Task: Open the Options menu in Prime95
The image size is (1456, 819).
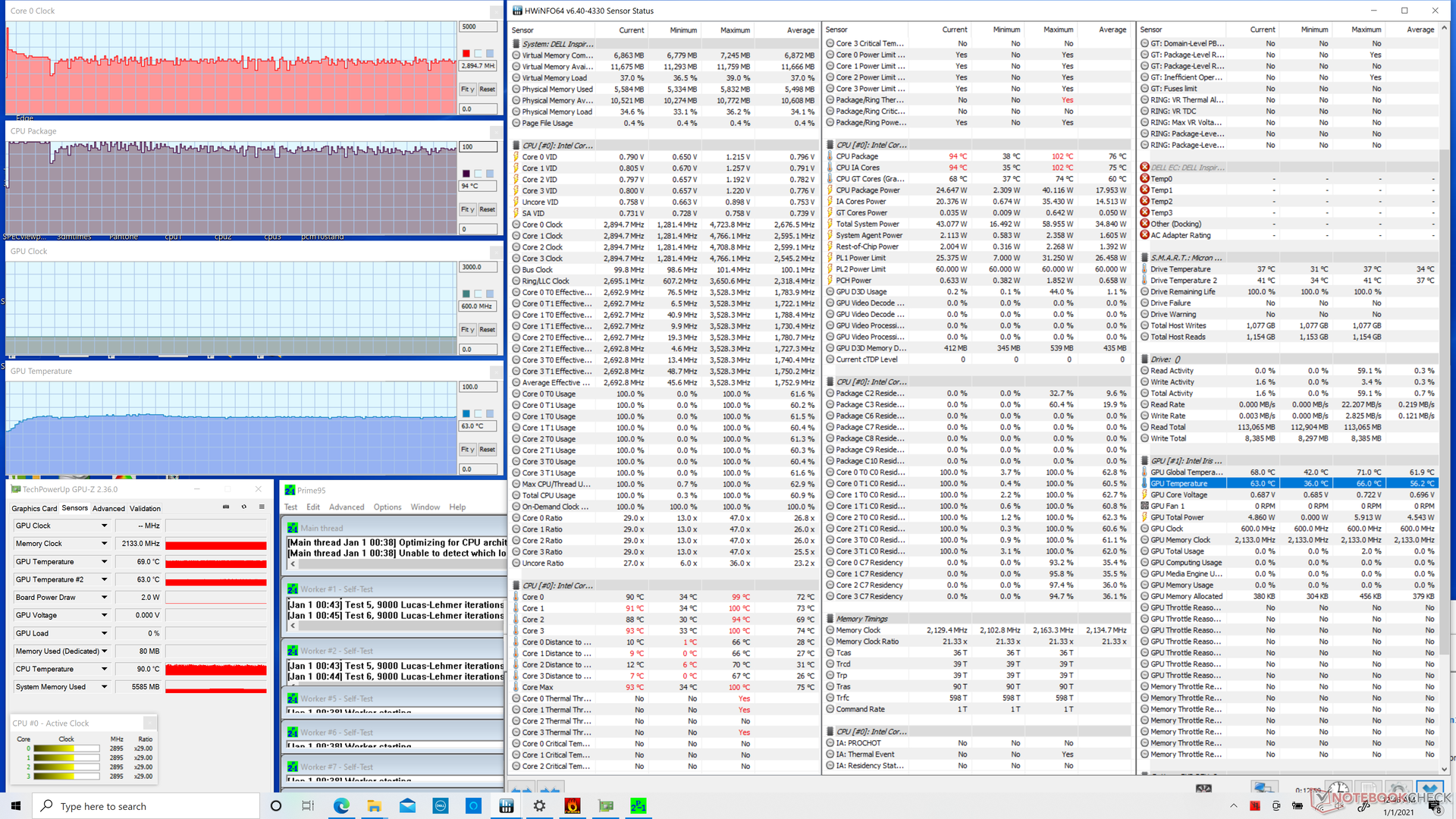Action: point(388,507)
